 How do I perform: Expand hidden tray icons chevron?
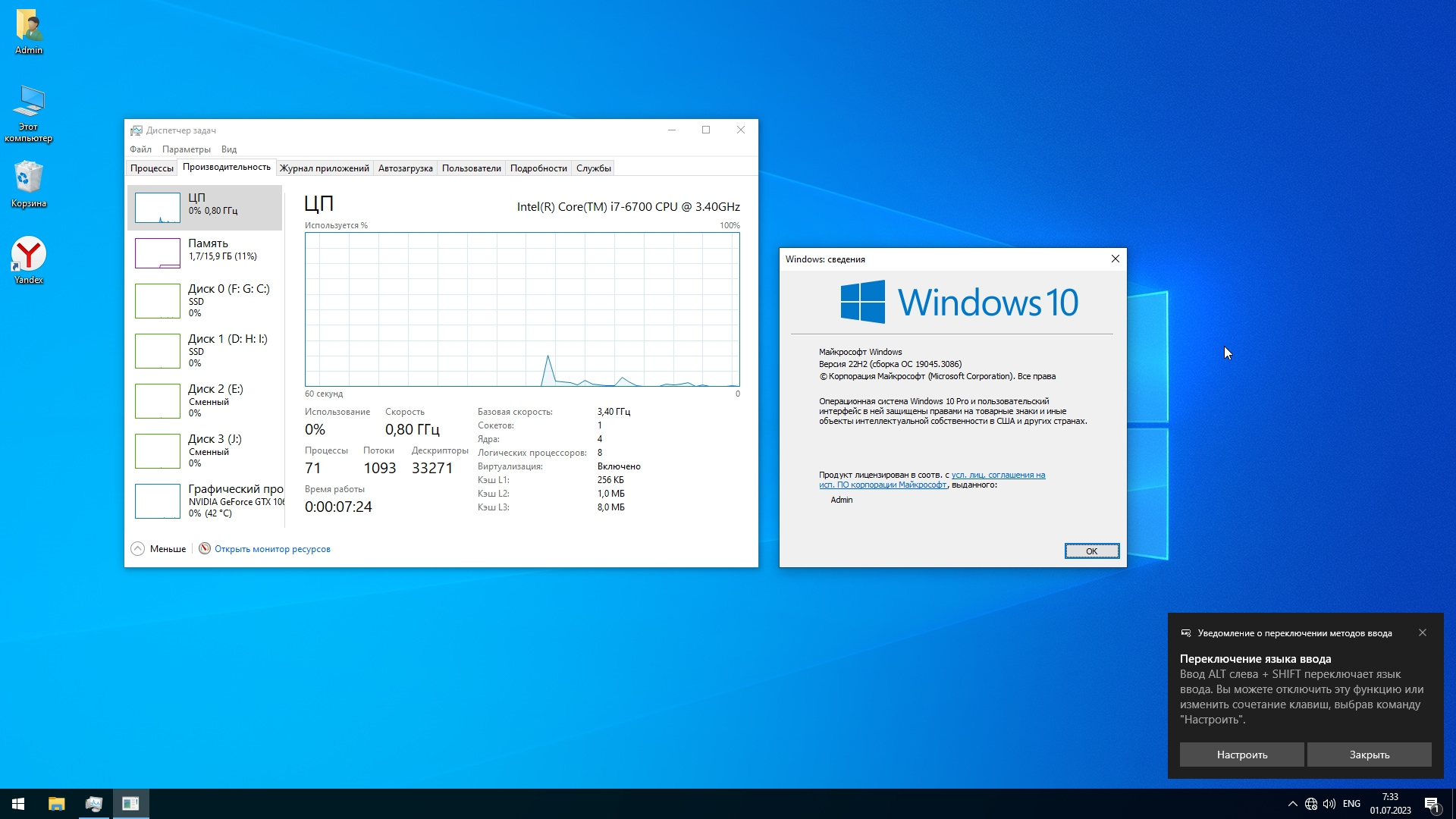pos(1292,804)
